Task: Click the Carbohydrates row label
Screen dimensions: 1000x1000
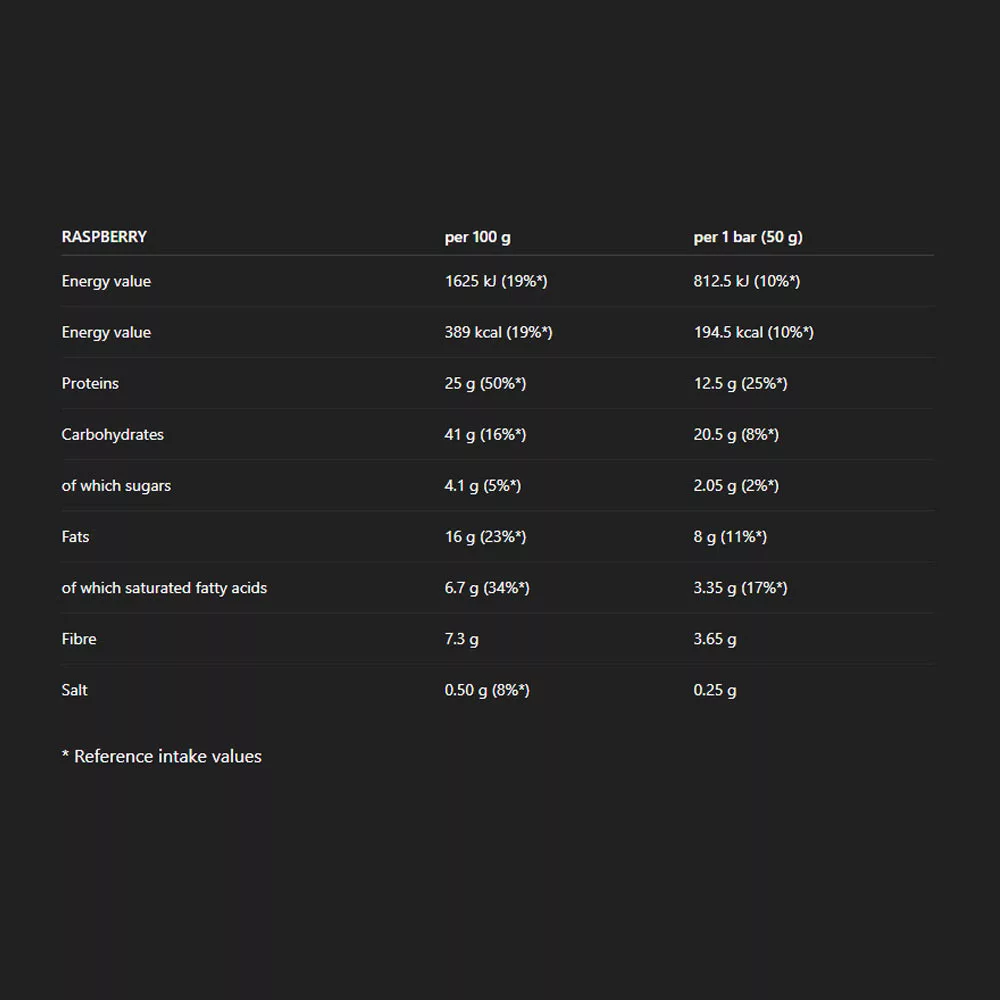Action: tap(112, 434)
